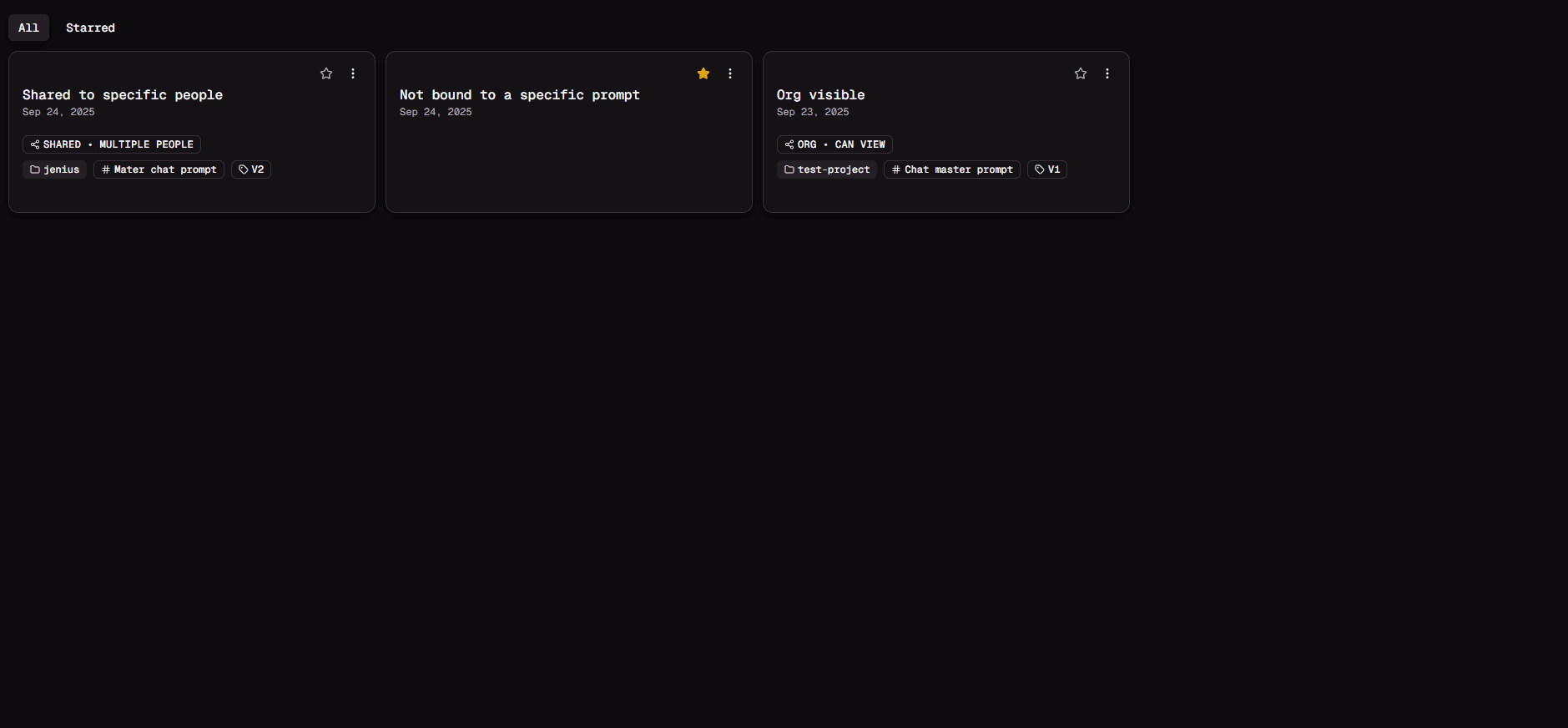The height and width of the screenshot is (728, 1568).
Task: Switch to the All tab
Action: coord(28,28)
